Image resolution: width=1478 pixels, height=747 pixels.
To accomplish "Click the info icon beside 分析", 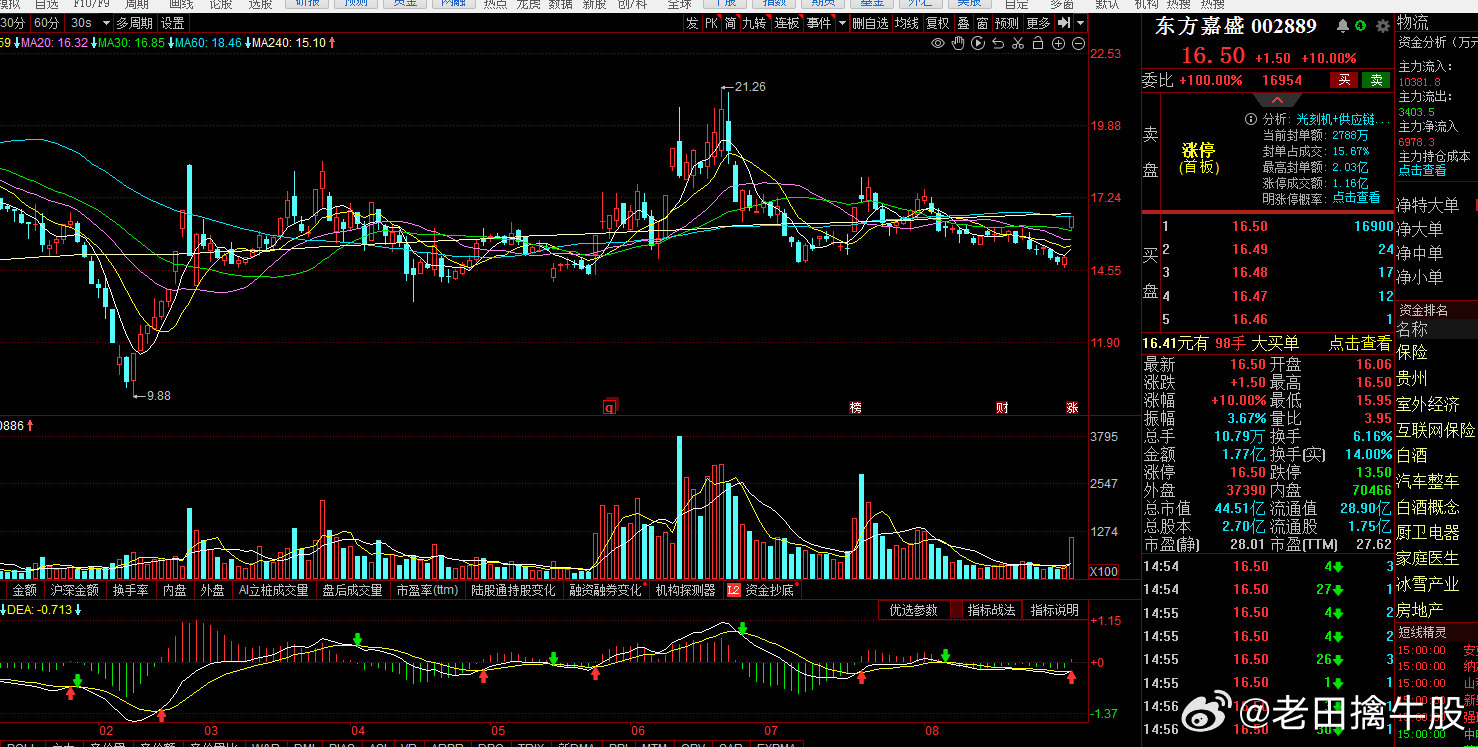I will [1250, 119].
